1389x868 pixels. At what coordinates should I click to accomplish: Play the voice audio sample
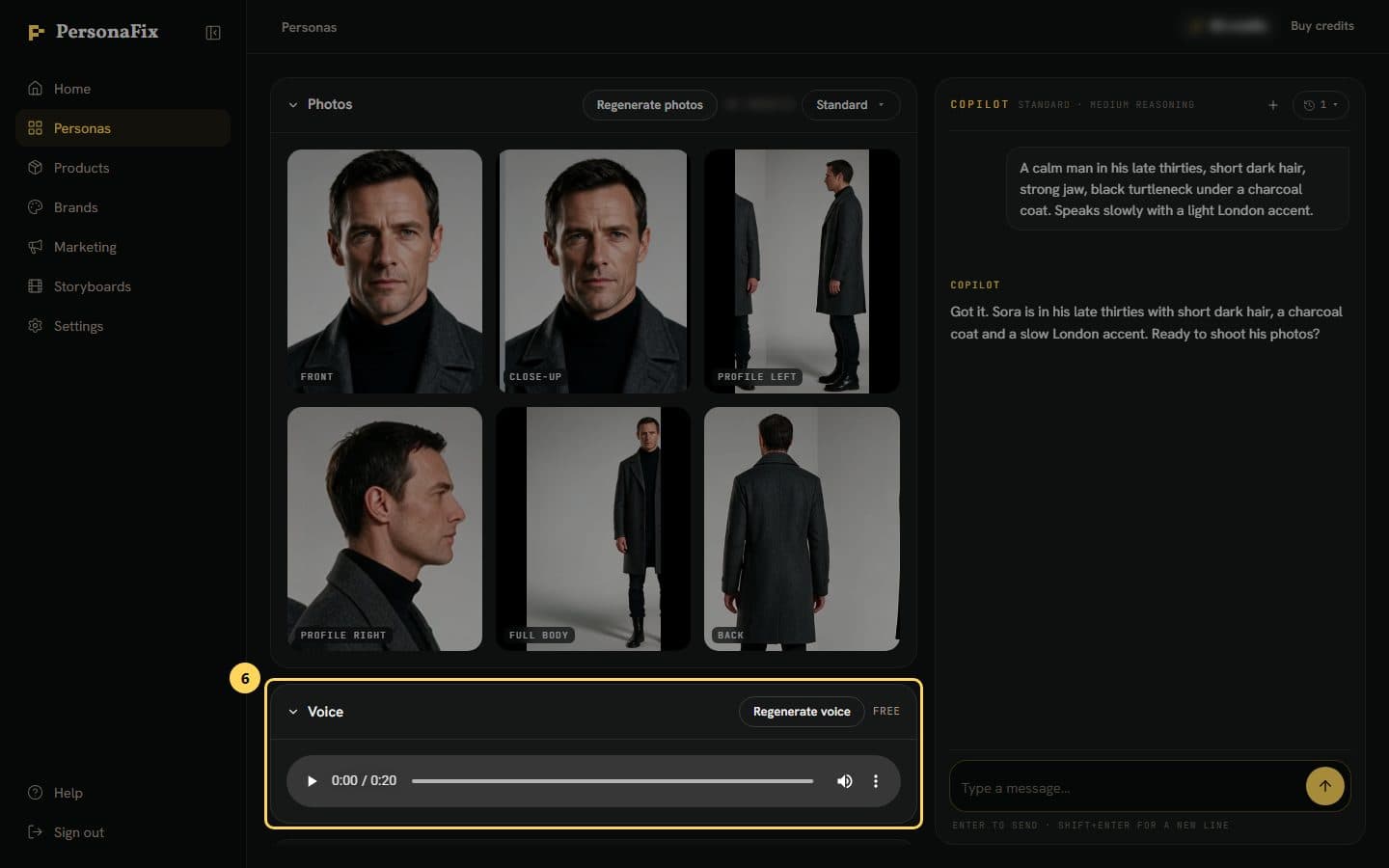coord(312,781)
